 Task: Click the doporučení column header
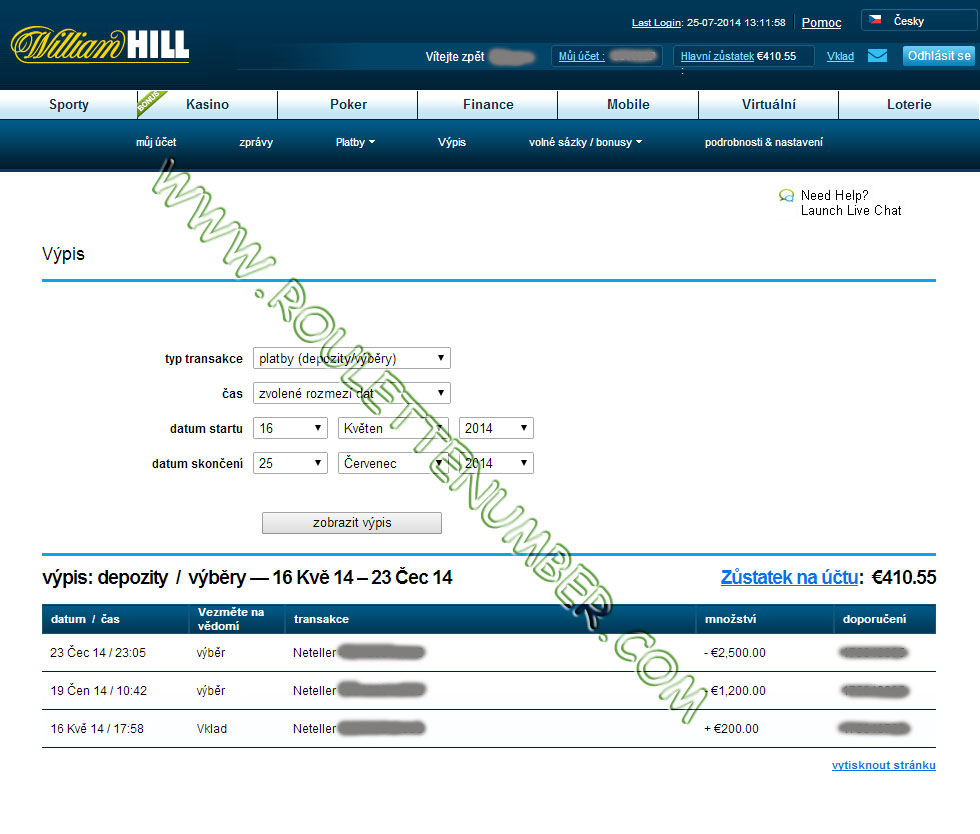[874, 619]
